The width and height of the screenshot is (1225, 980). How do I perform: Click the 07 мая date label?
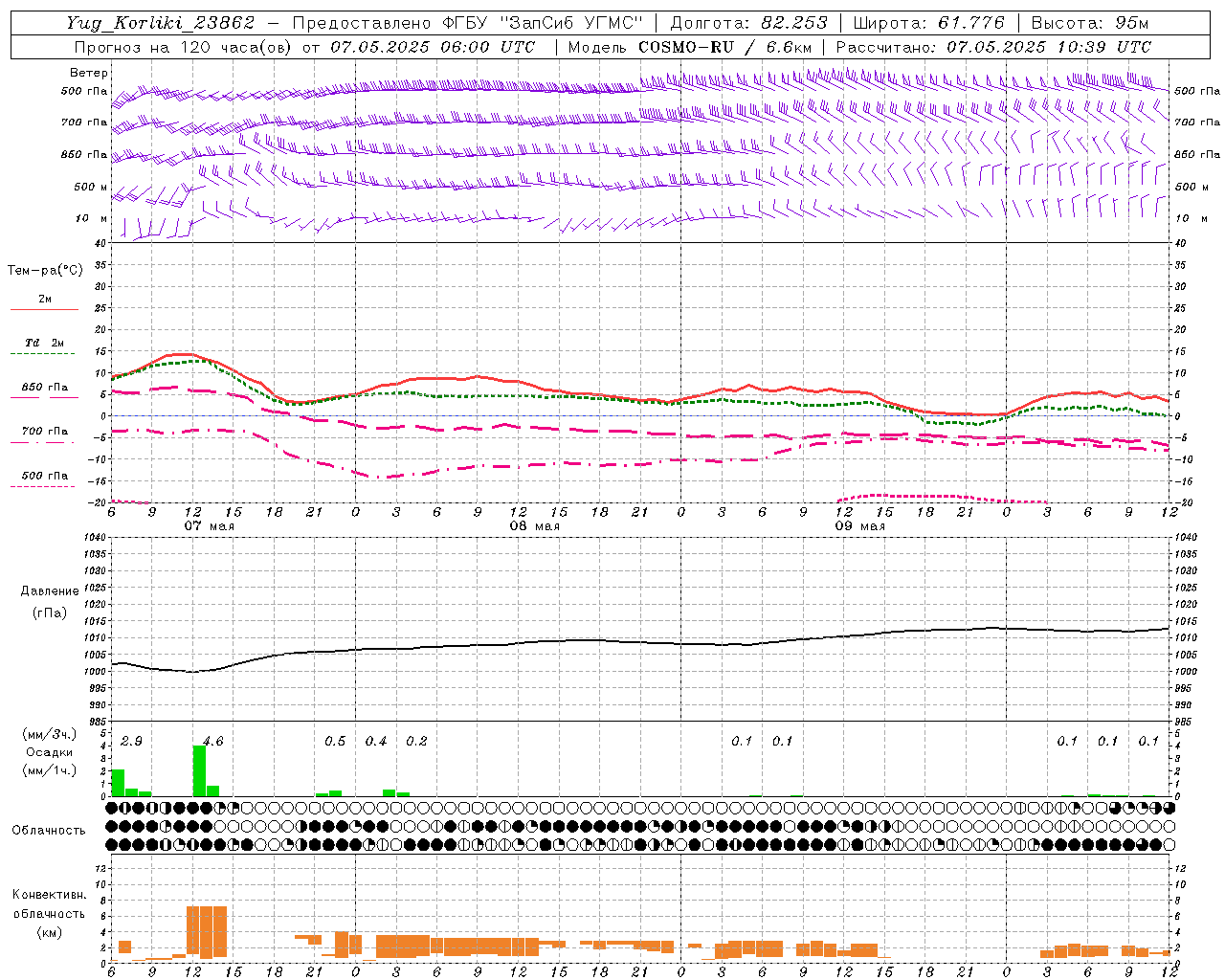click(209, 526)
